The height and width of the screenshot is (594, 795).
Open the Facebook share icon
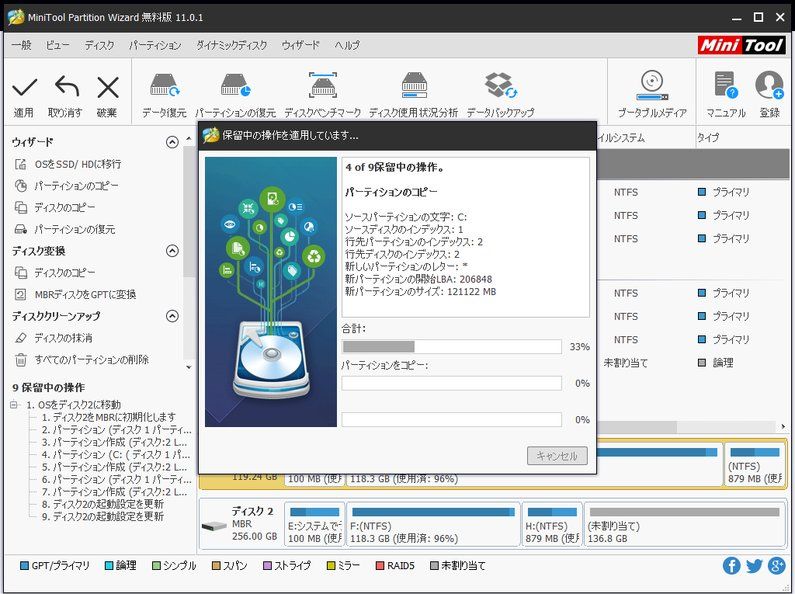[731, 566]
